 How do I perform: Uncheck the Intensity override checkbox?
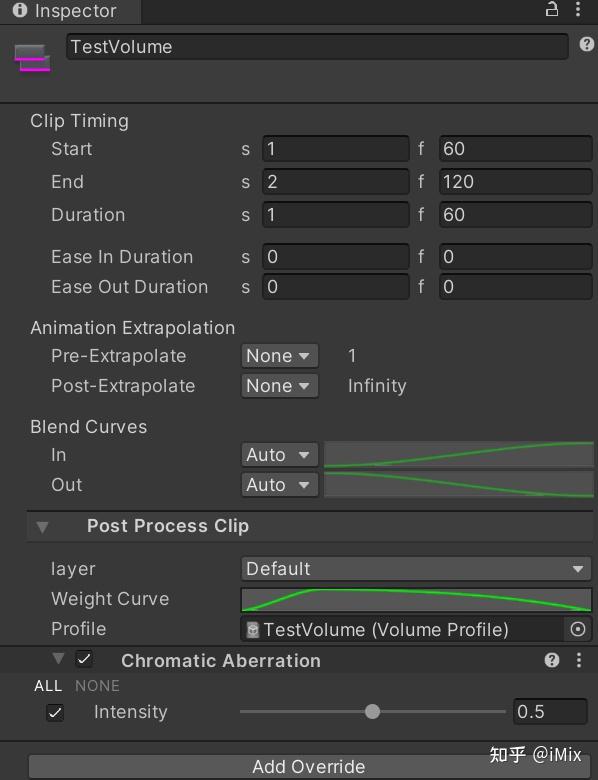coord(55,712)
